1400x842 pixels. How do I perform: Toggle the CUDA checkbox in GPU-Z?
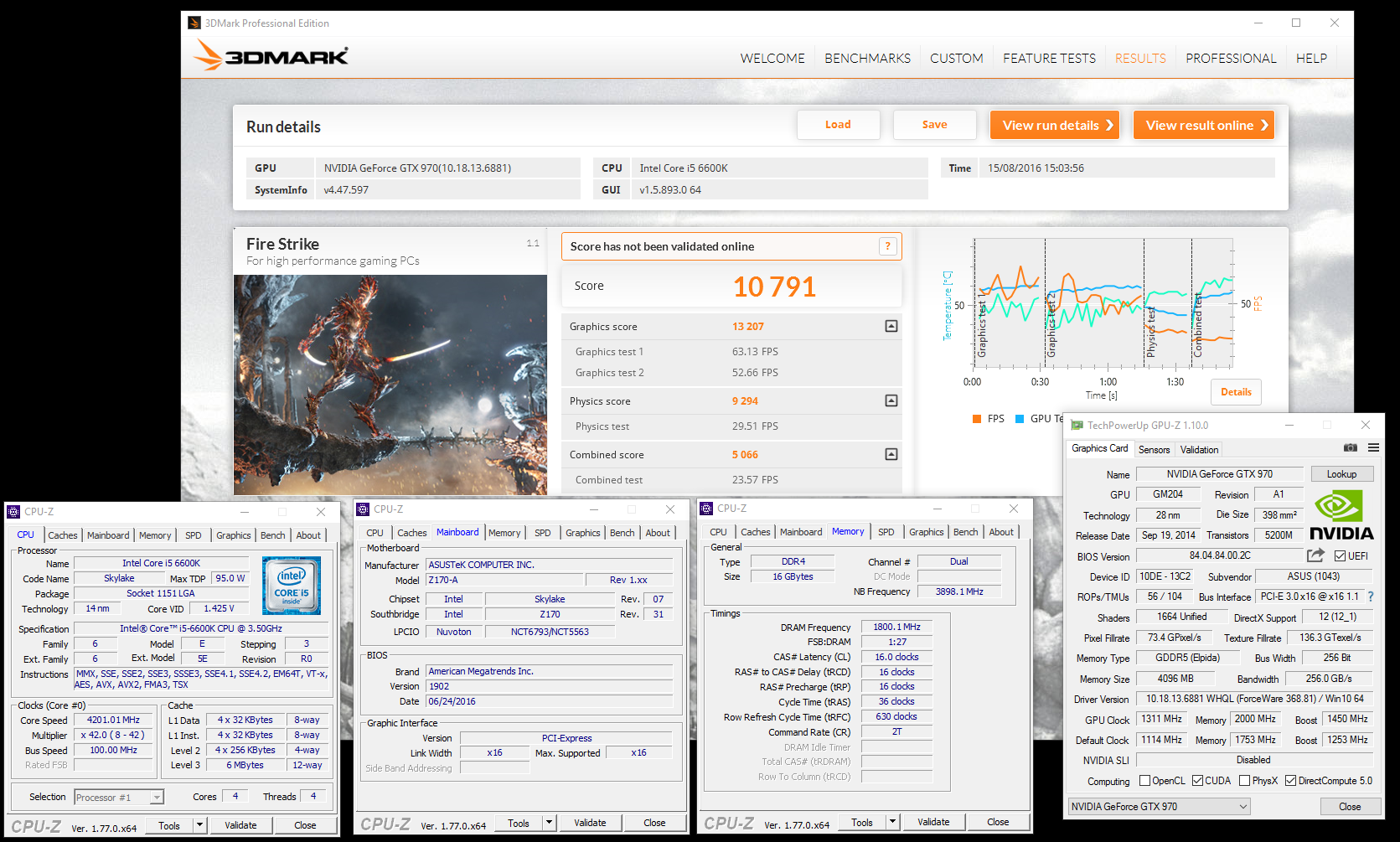[x=1198, y=781]
